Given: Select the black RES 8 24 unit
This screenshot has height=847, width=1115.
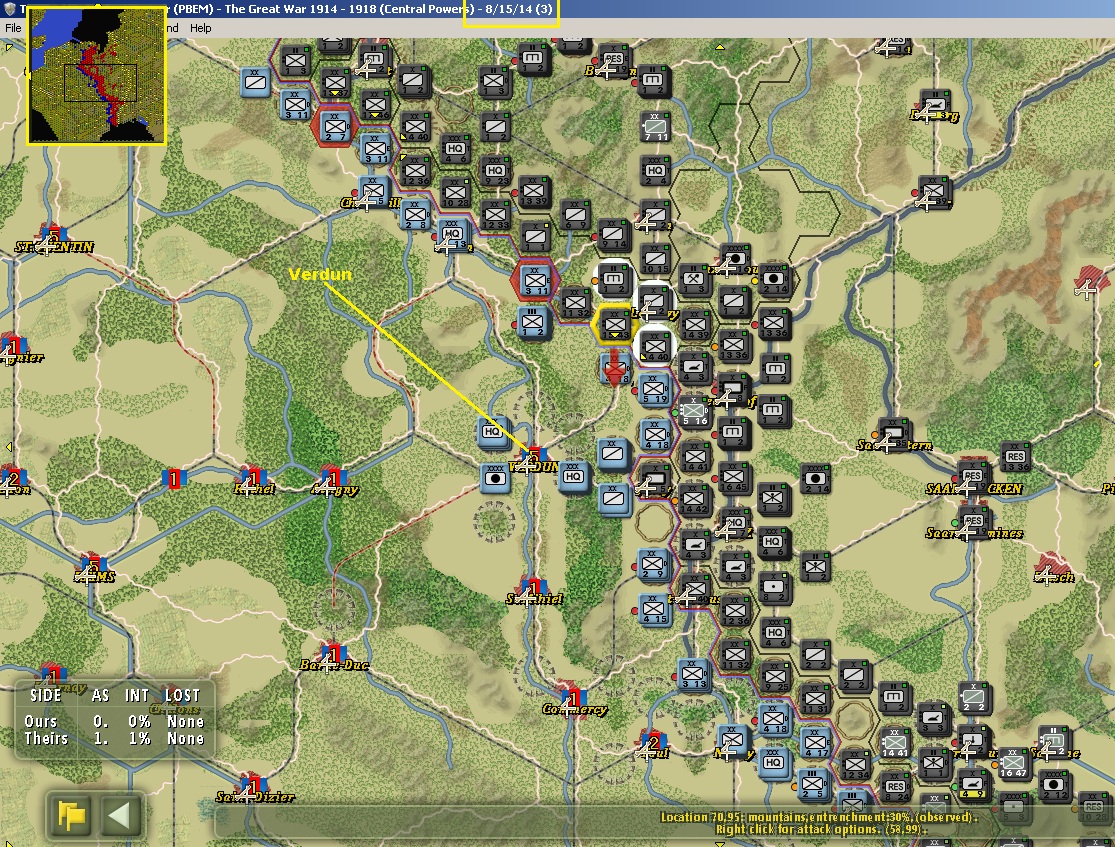Looking at the screenshot, I should pos(895,786).
